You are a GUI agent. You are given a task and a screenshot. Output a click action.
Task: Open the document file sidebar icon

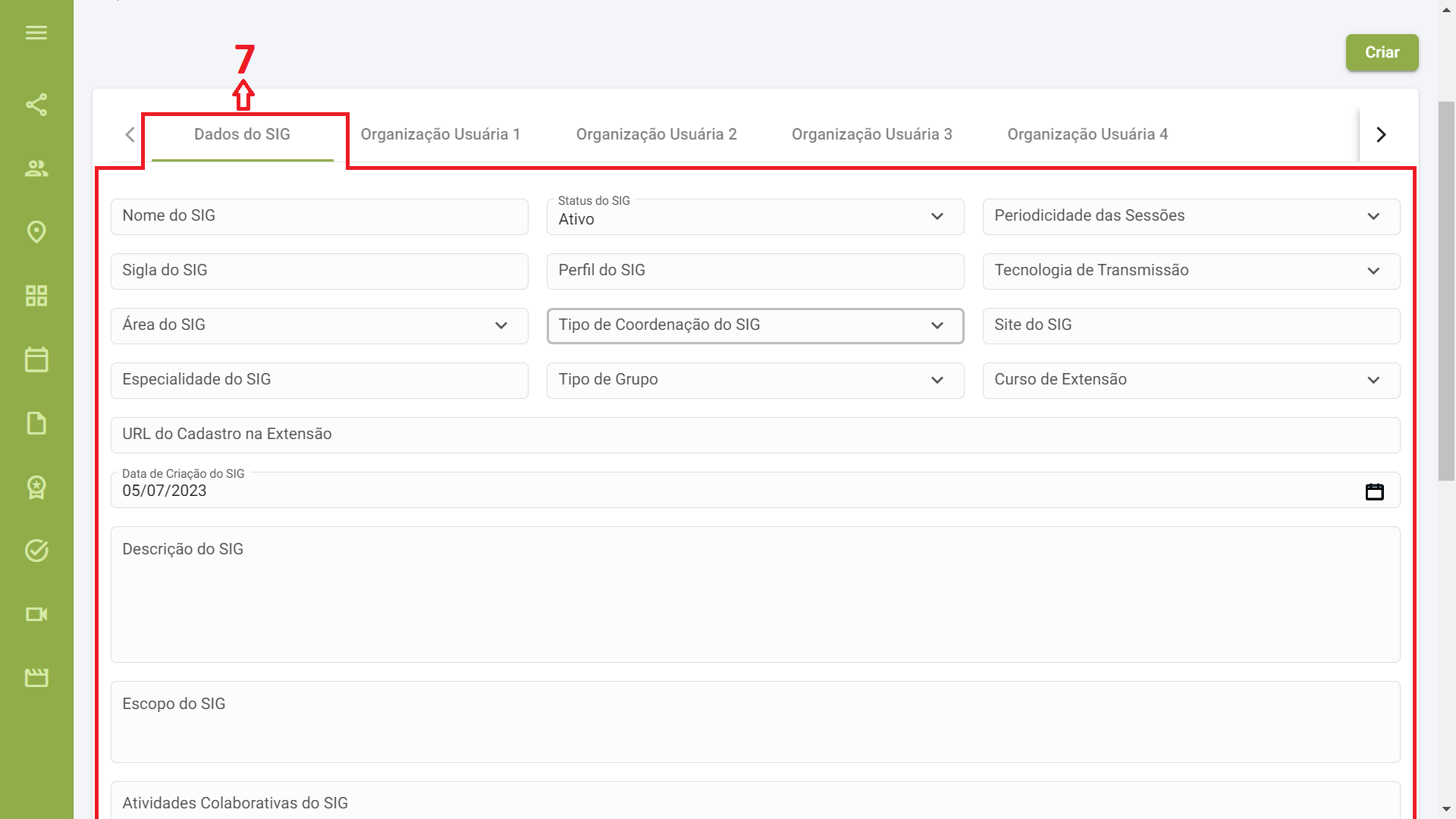click(x=36, y=423)
